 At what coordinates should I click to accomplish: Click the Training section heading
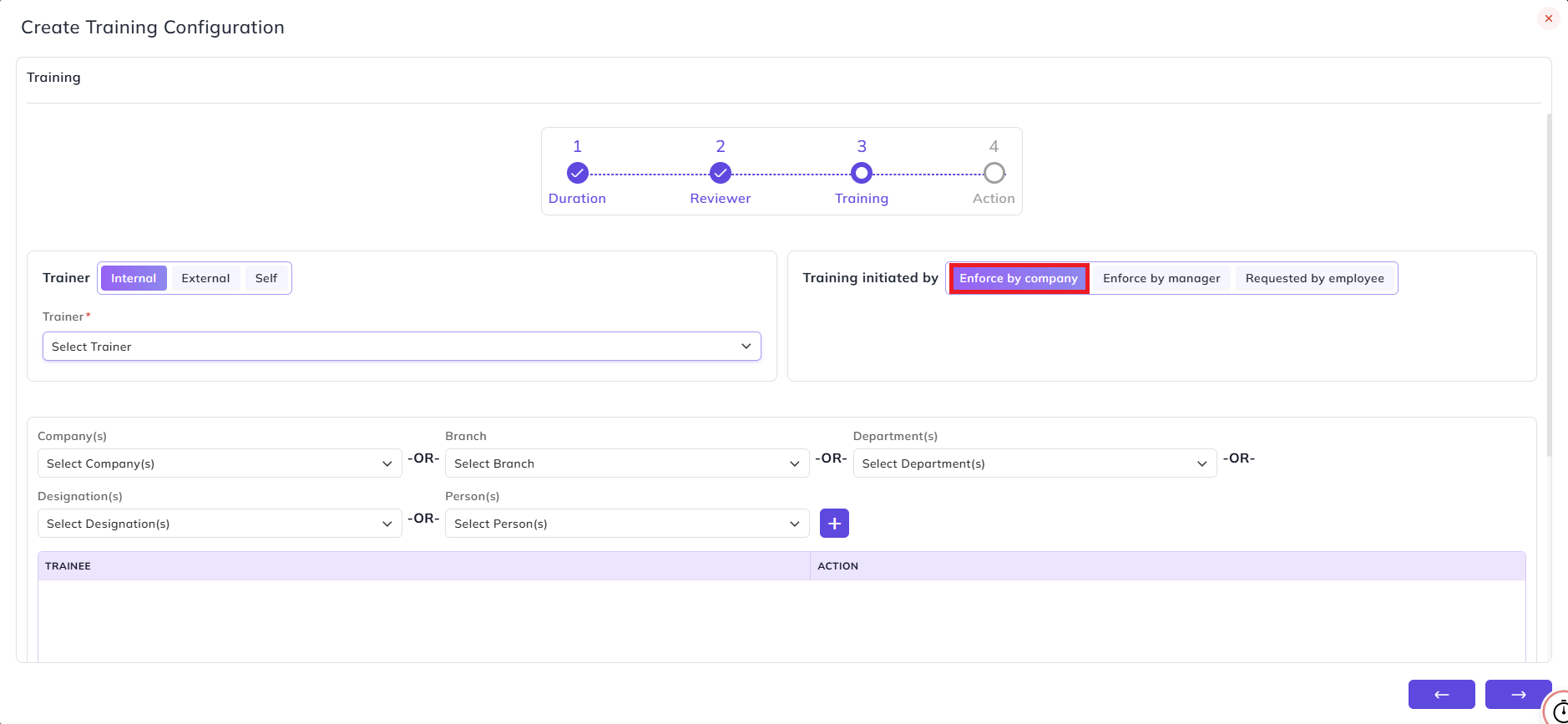(53, 78)
